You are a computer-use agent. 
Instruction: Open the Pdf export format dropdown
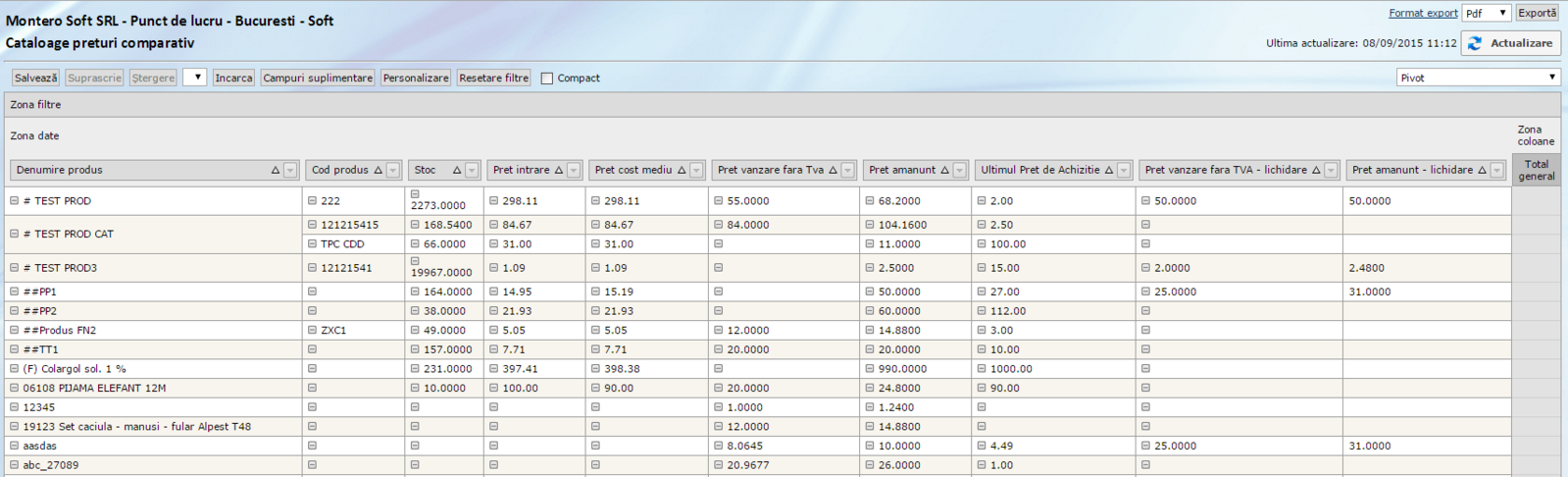(x=1486, y=13)
